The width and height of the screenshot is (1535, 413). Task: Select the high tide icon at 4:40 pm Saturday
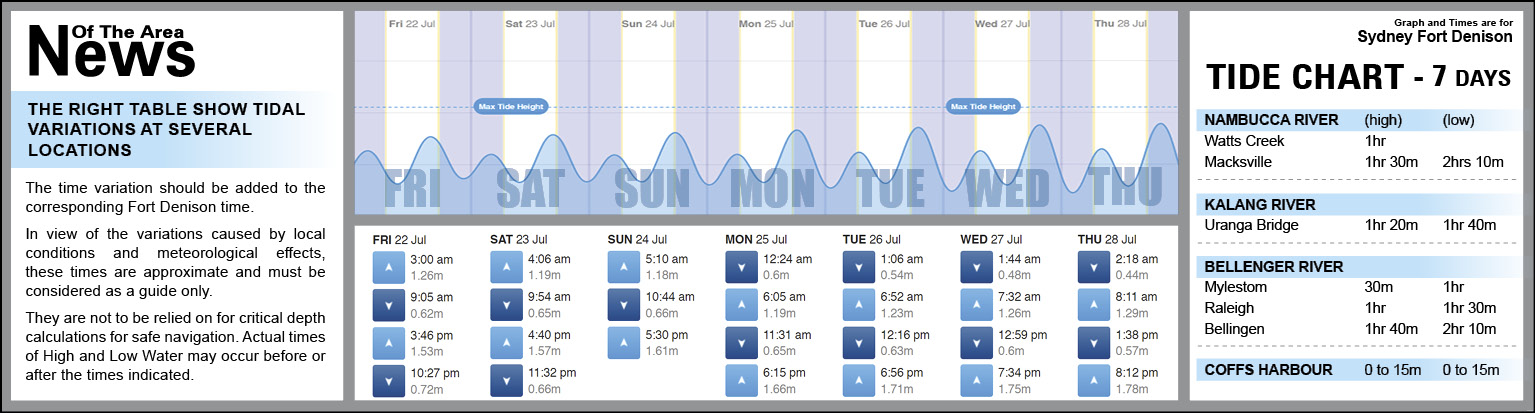click(x=506, y=343)
